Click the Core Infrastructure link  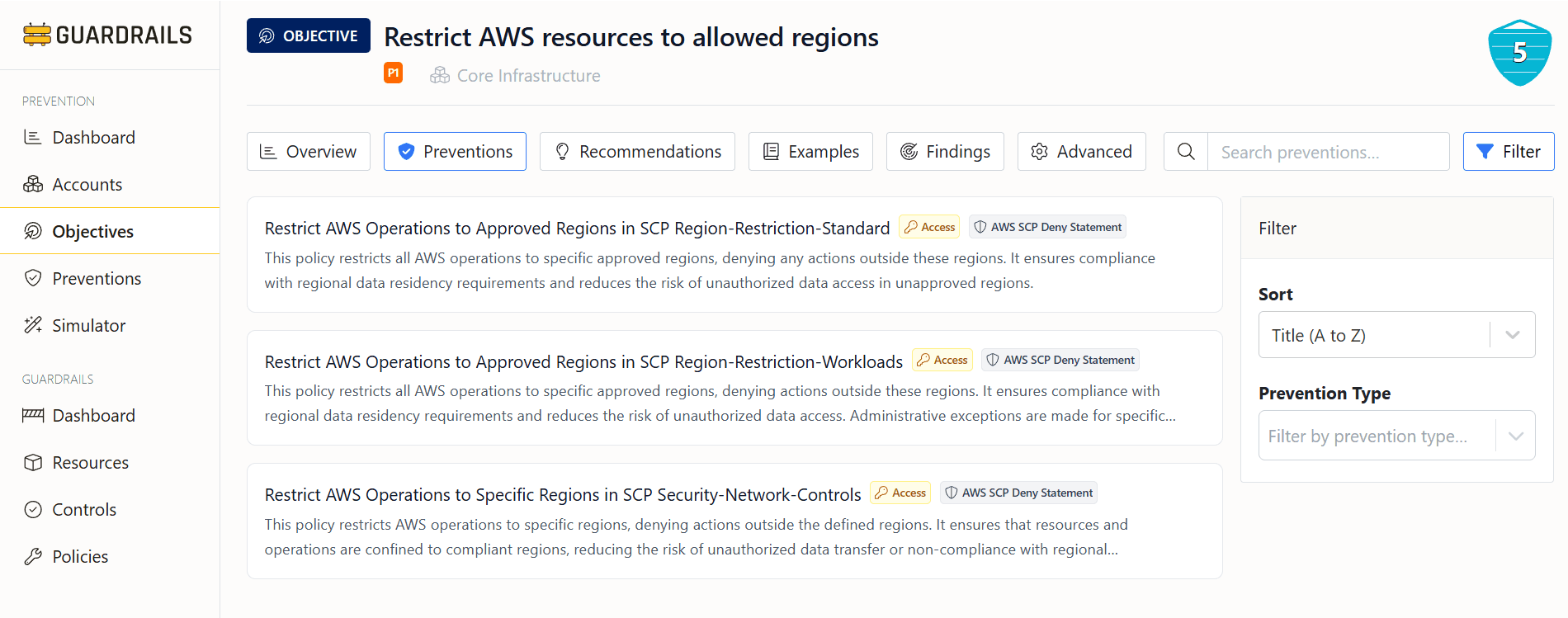point(528,76)
